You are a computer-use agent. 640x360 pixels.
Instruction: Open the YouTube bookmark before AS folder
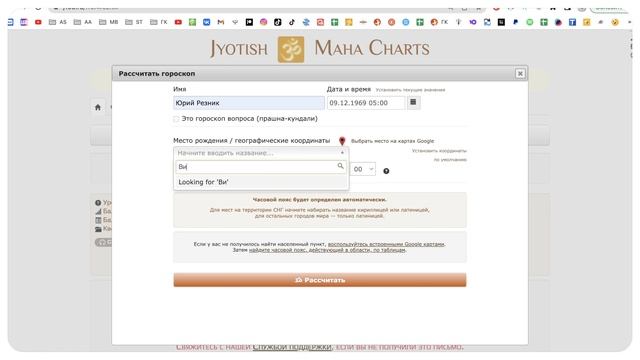(x=38, y=22)
